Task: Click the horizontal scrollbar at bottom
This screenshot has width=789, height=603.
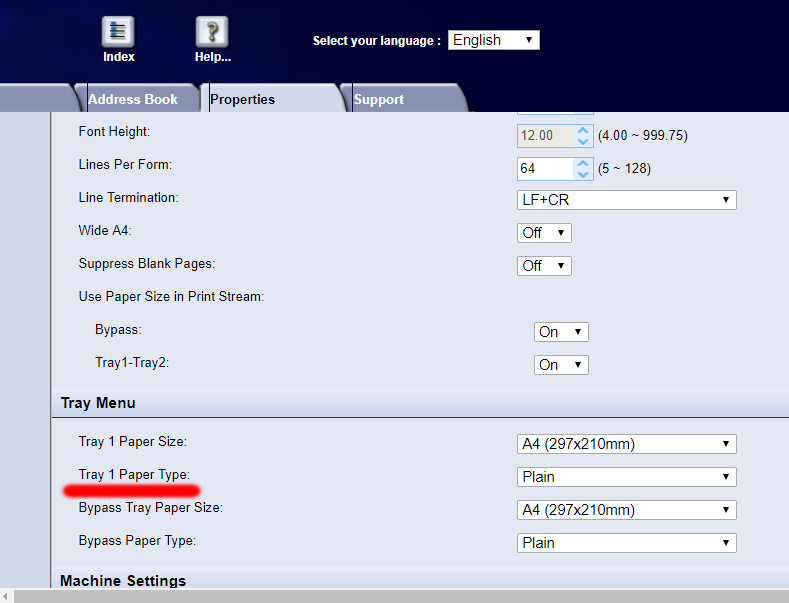Action: pos(400,596)
